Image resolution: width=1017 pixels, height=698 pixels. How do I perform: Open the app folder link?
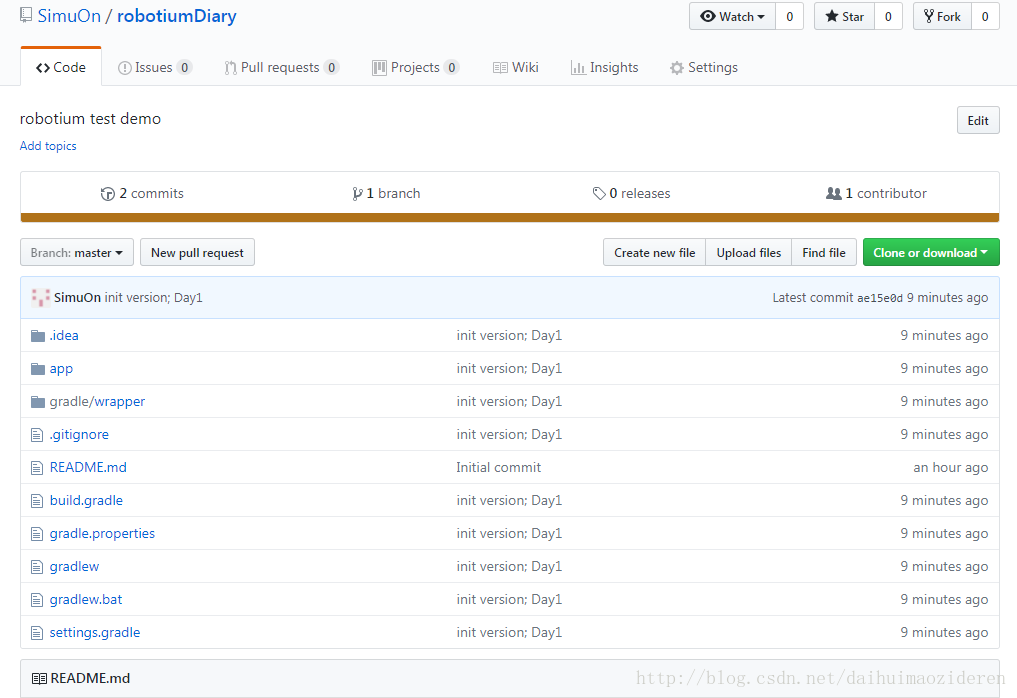61,368
